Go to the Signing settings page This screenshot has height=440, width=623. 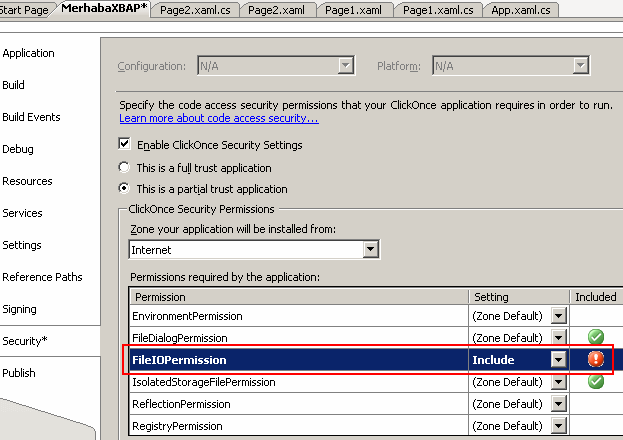pos(21,309)
